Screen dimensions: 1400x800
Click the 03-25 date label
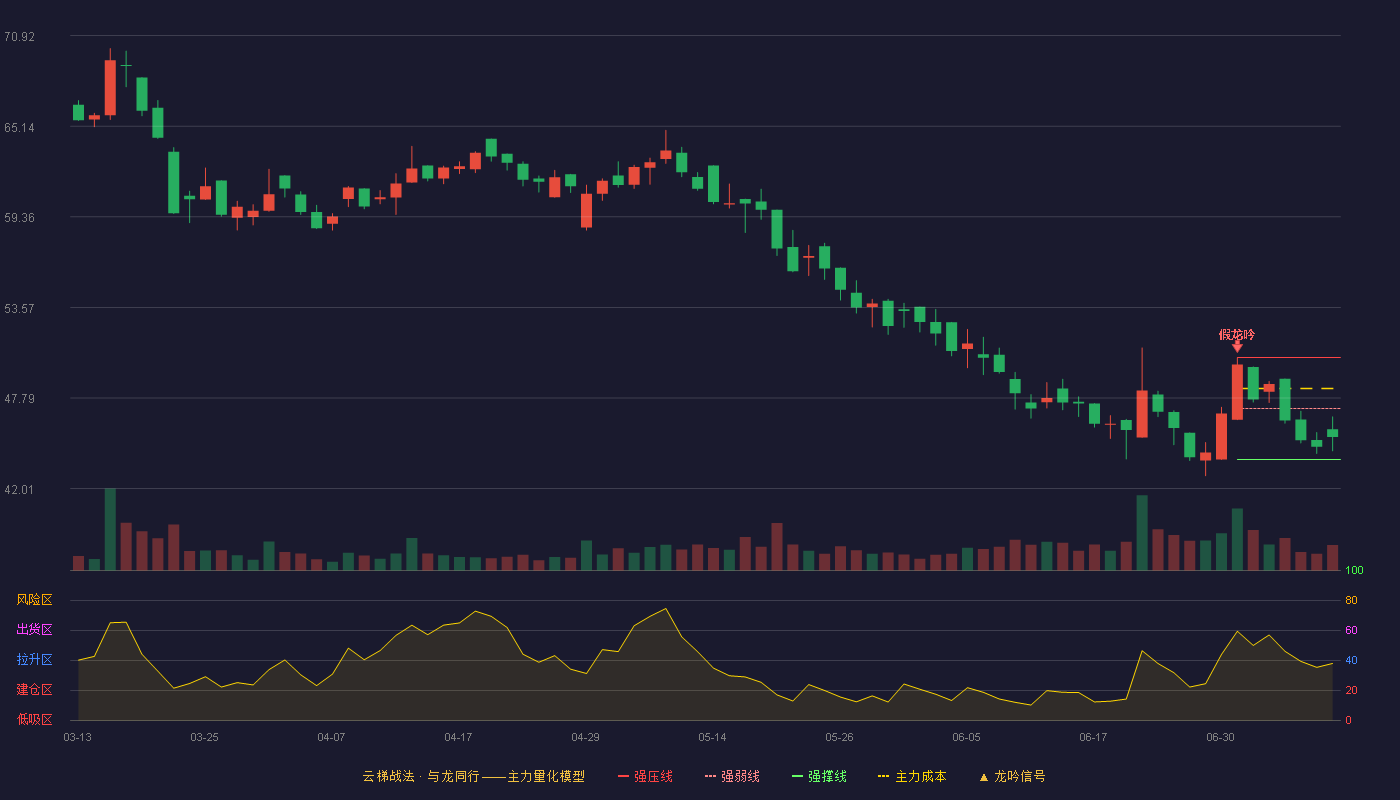pyautogui.click(x=204, y=737)
